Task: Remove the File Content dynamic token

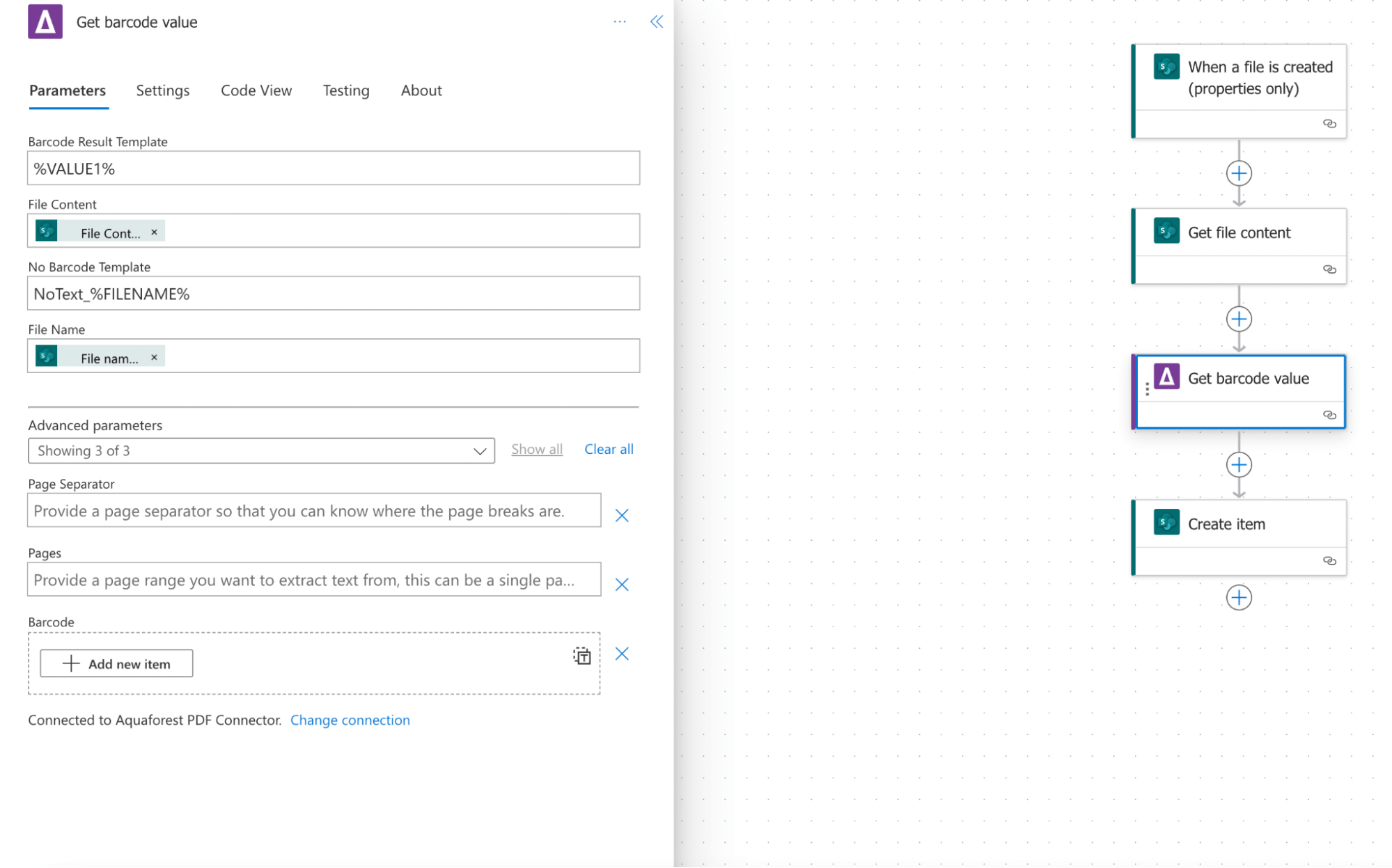Action: pos(154,232)
